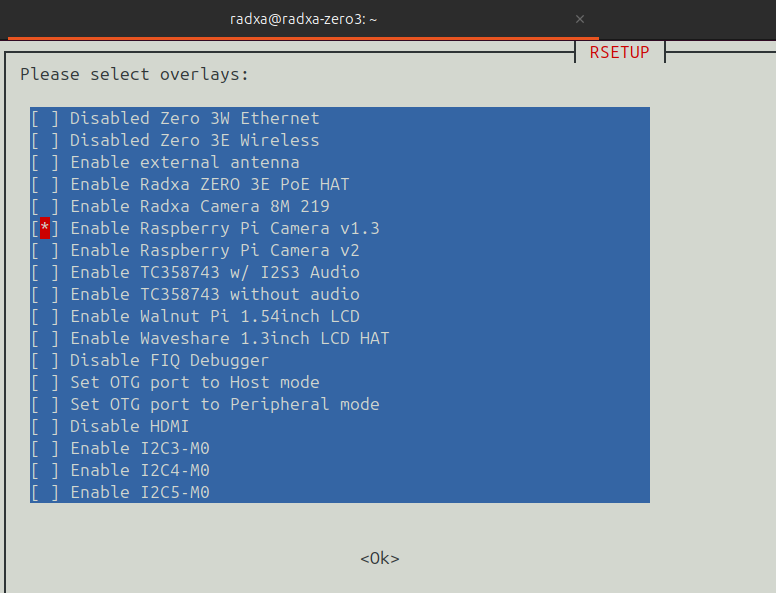Check Set OTG port to Peripheral mode checkbox

[x=45, y=404]
